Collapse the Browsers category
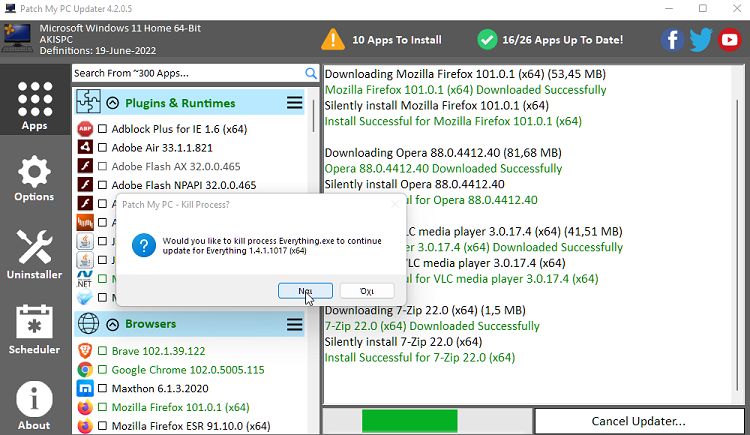This screenshot has height=435, width=750. [112, 324]
